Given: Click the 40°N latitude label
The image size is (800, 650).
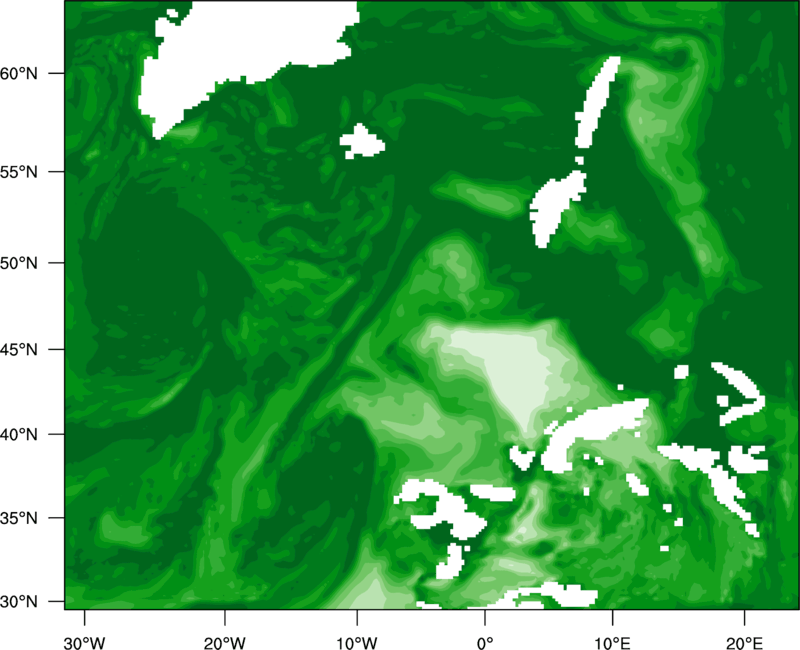Looking at the screenshot, I should click(19, 434).
